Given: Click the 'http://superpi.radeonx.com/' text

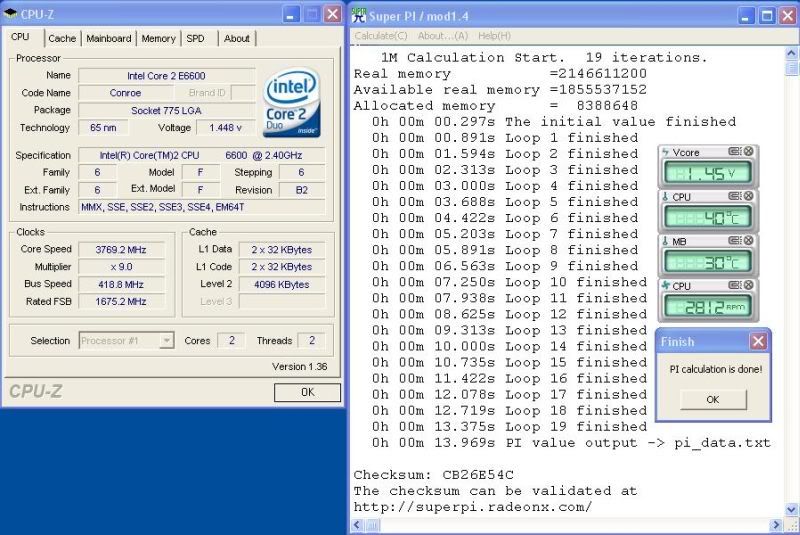Looking at the screenshot, I should coord(473,507).
